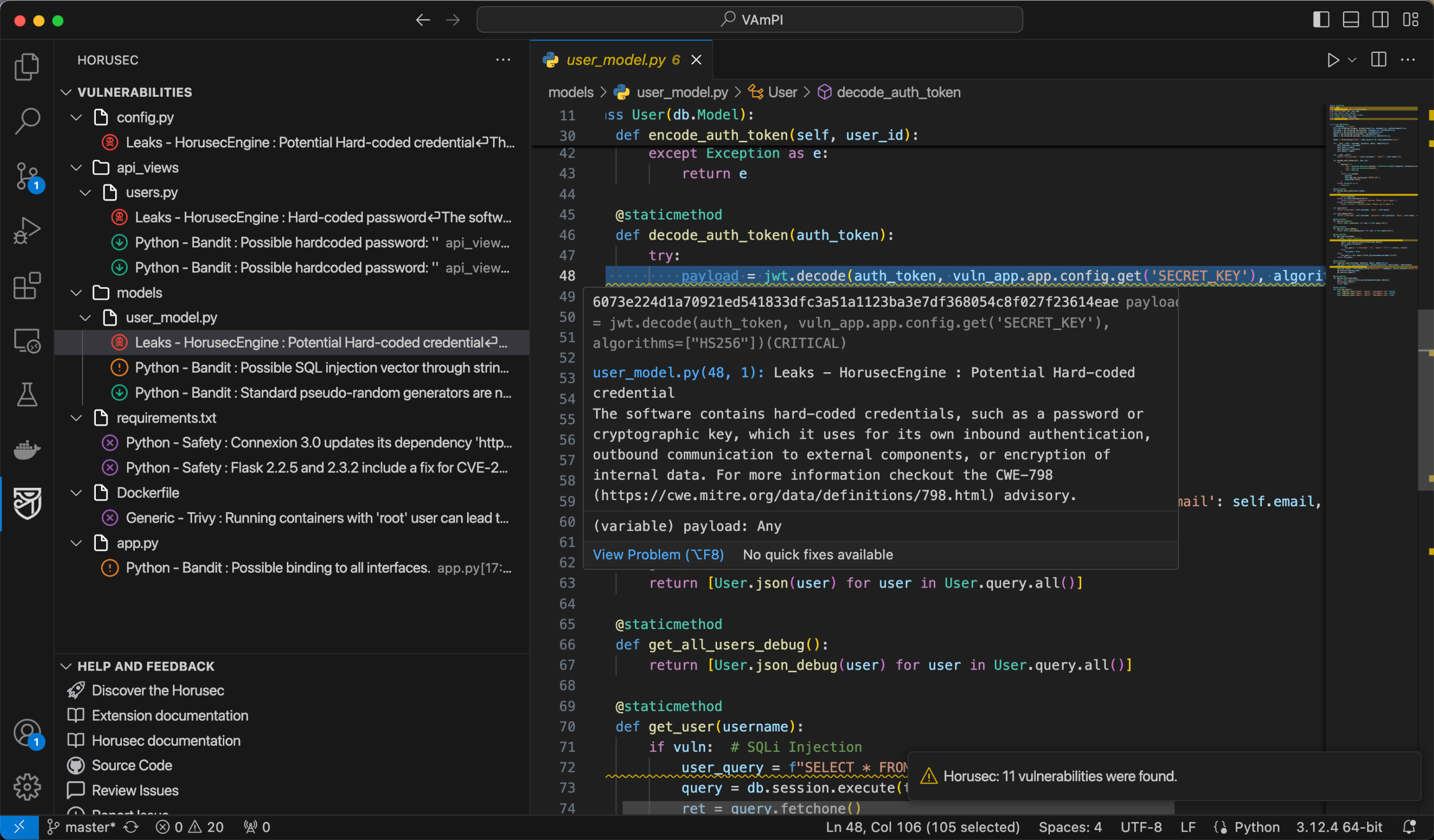This screenshot has height=840, width=1434.
Task: Click the synchronize changes icon in status bar
Action: pos(132,827)
